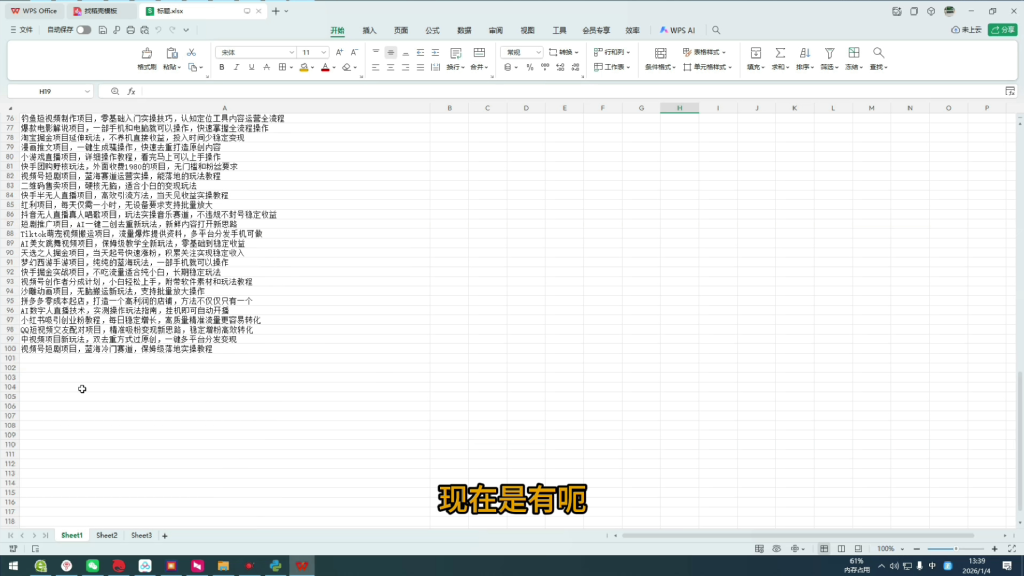Switch to Sheet2 worksheet
1024x576 pixels.
click(105, 535)
